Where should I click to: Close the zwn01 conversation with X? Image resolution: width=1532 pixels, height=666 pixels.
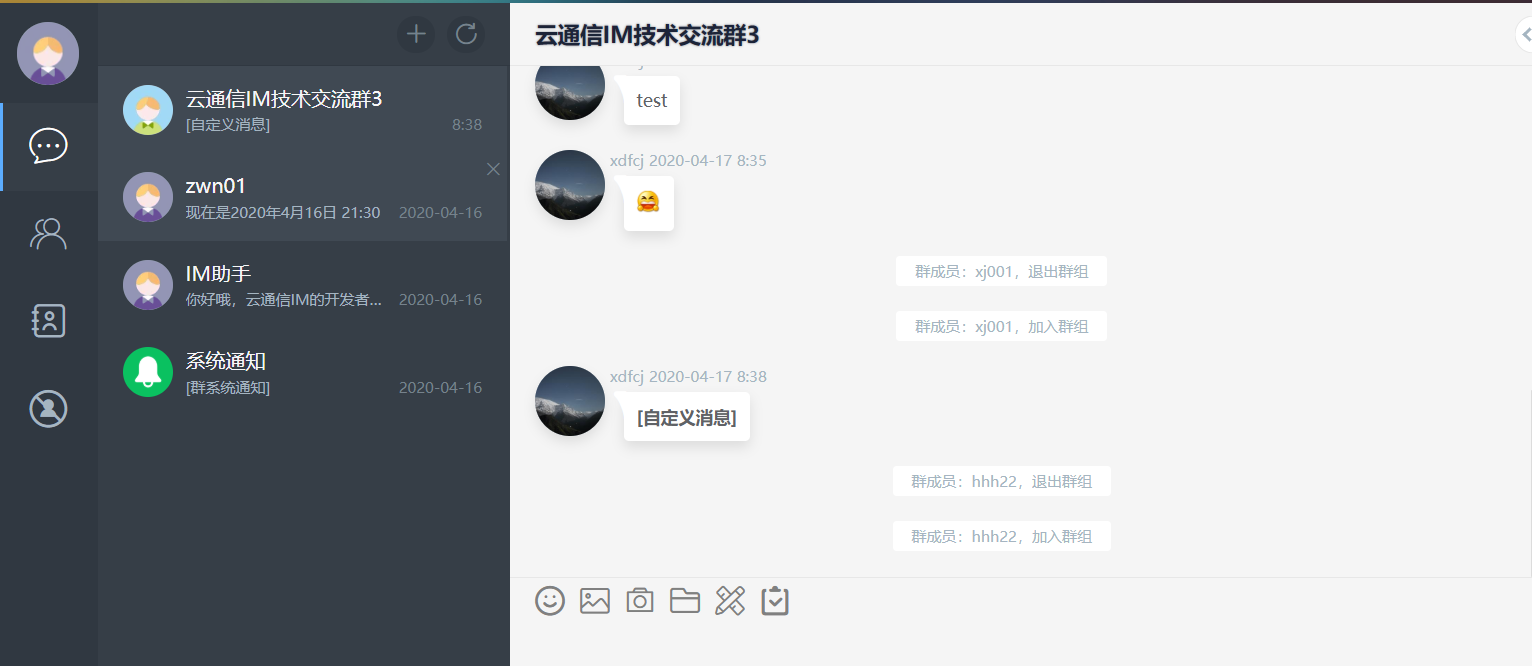tap(493, 169)
